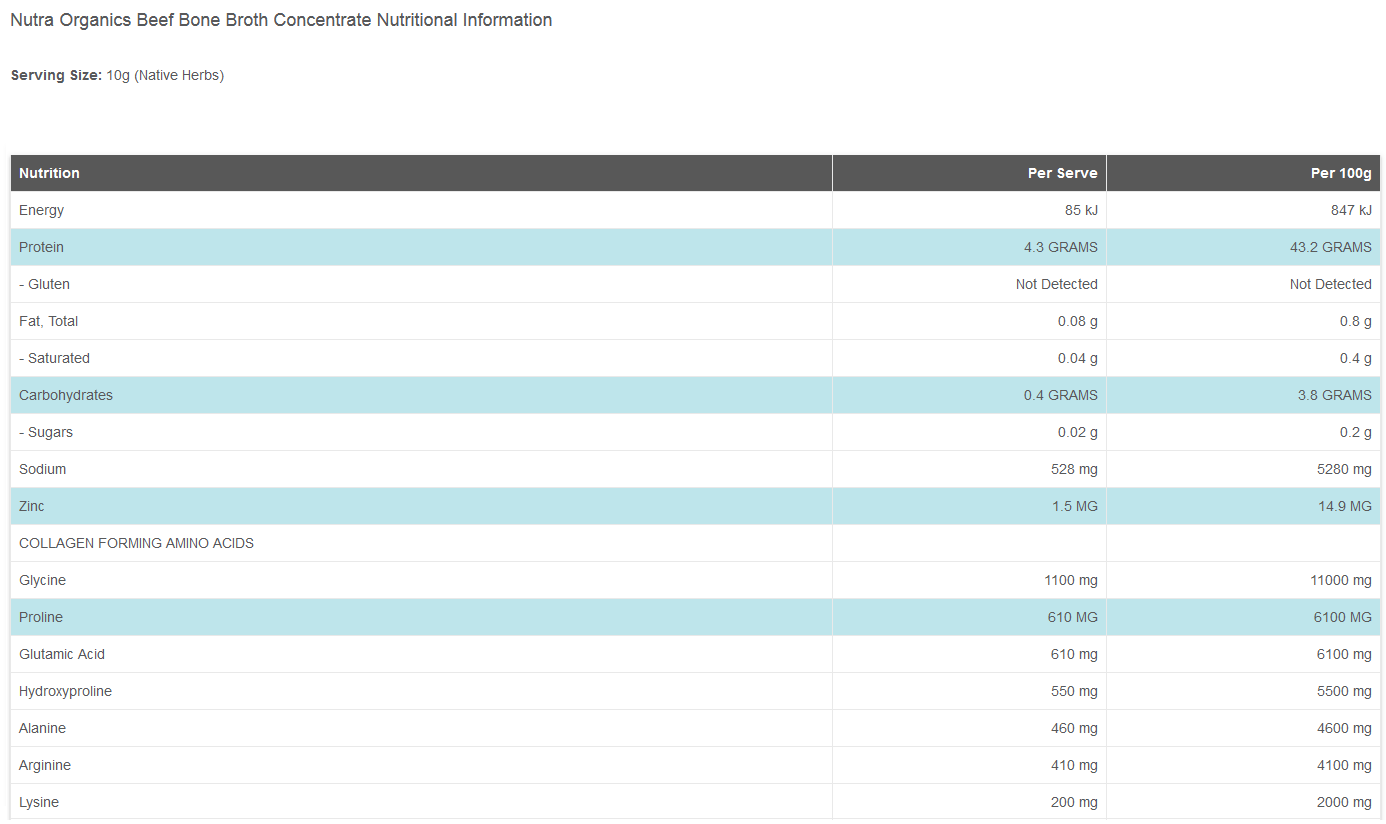The image size is (1386, 824).
Task: Select the Arginine row label
Action: 45,765
